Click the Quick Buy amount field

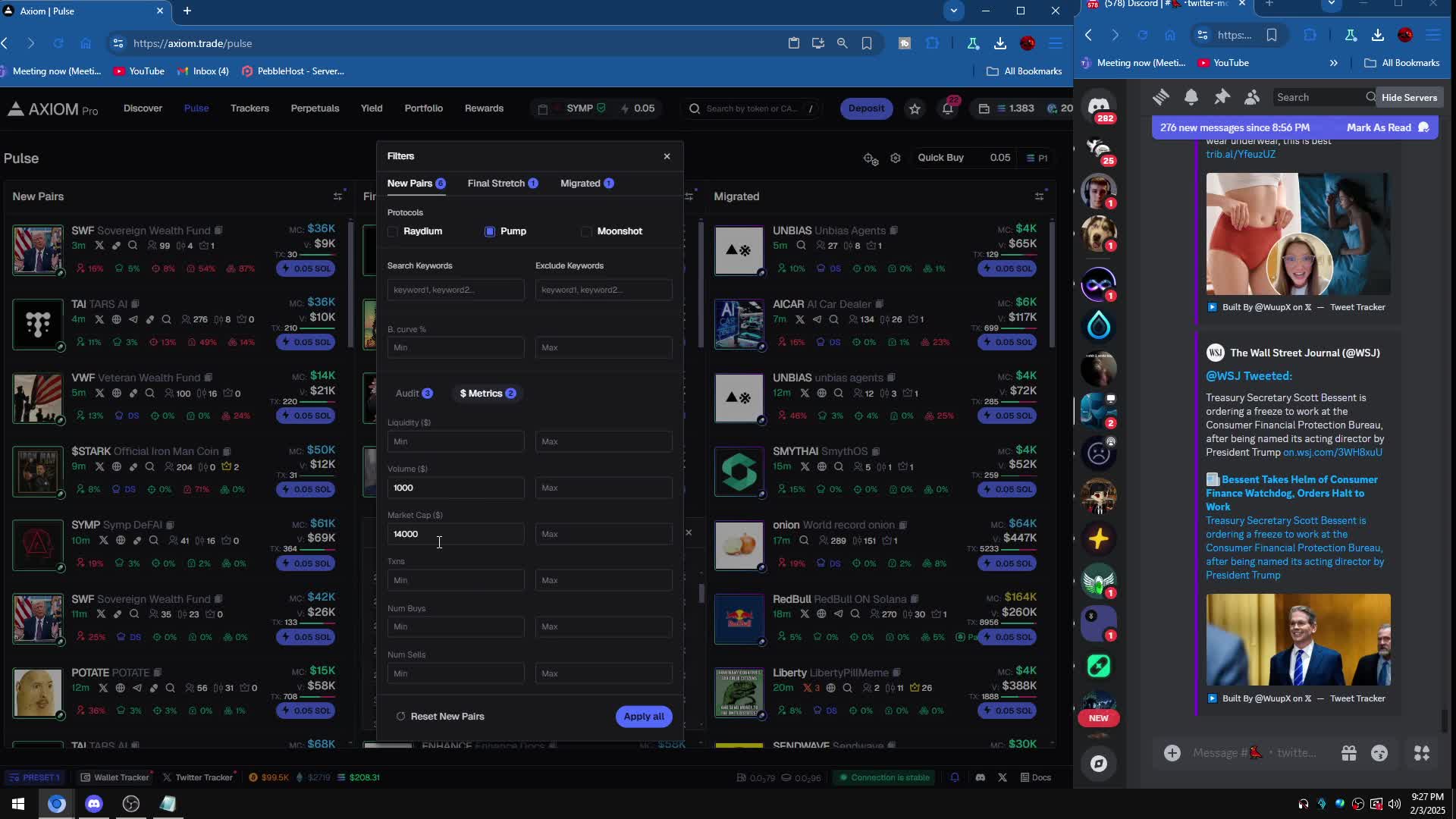(1001, 158)
